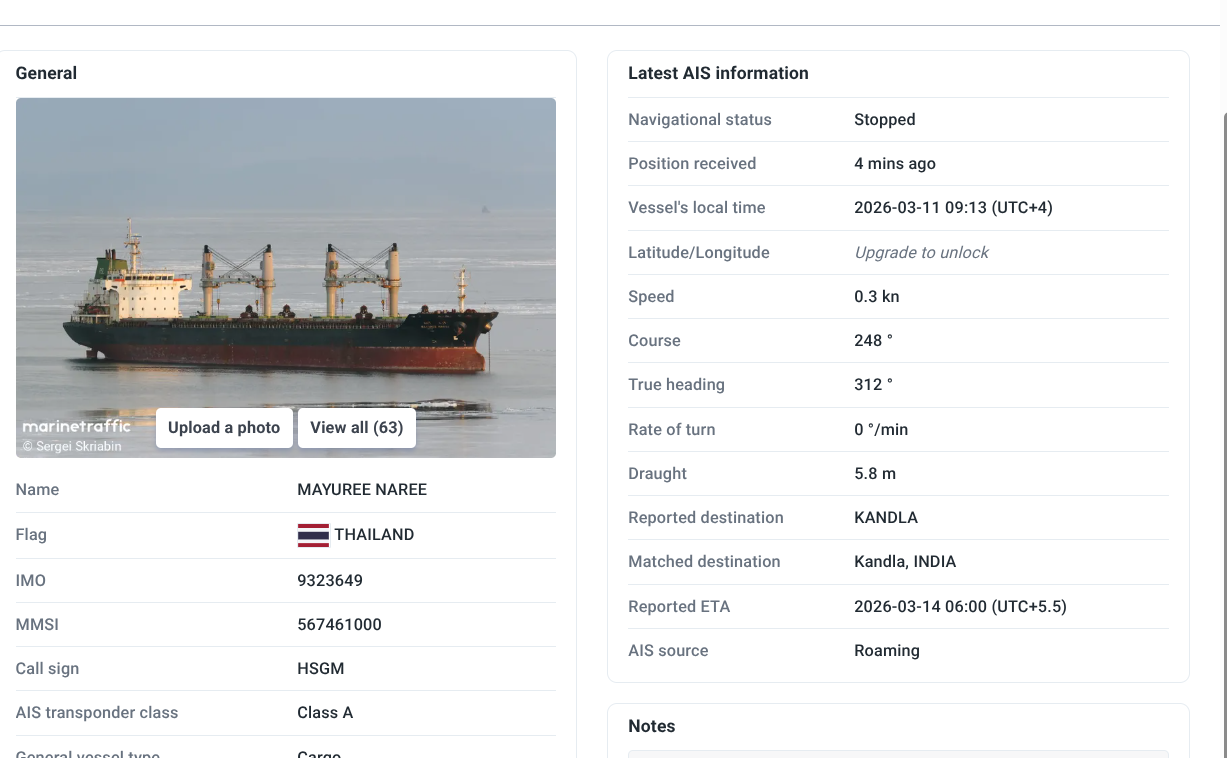Select the true heading 312 °
The width and height of the screenshot is (1227, 758).
coord(874,385)
